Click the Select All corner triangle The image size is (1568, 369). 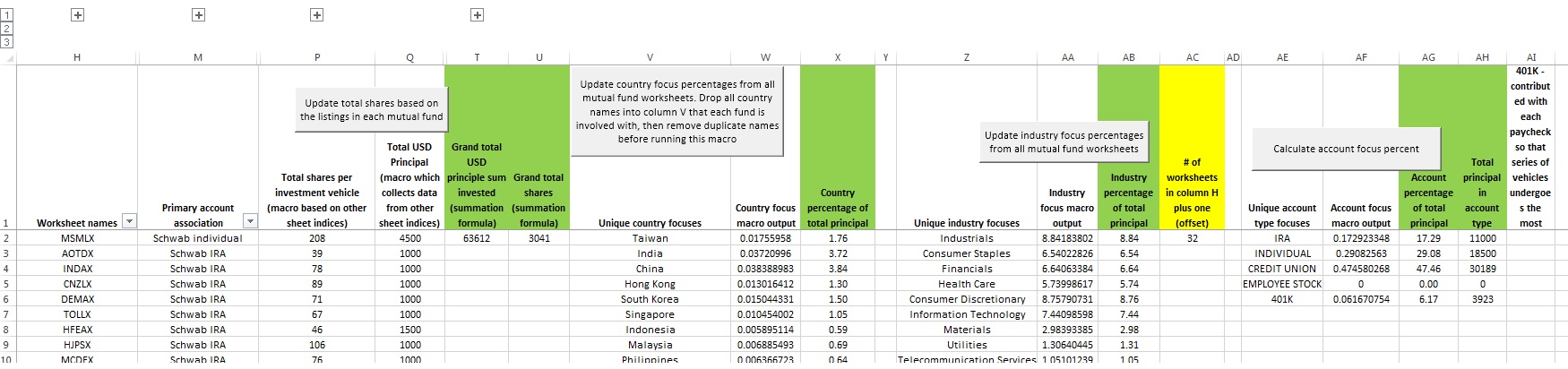(8, 57)
